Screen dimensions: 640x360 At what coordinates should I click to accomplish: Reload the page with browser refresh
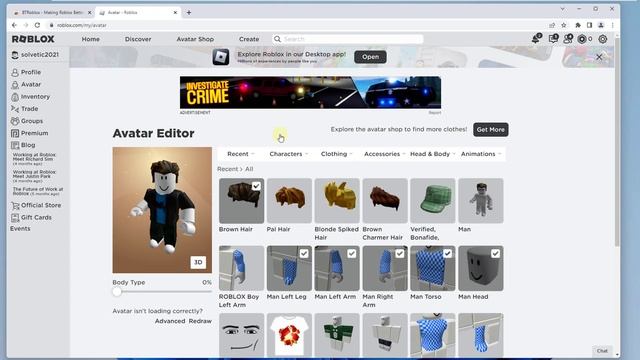point(38,25)
